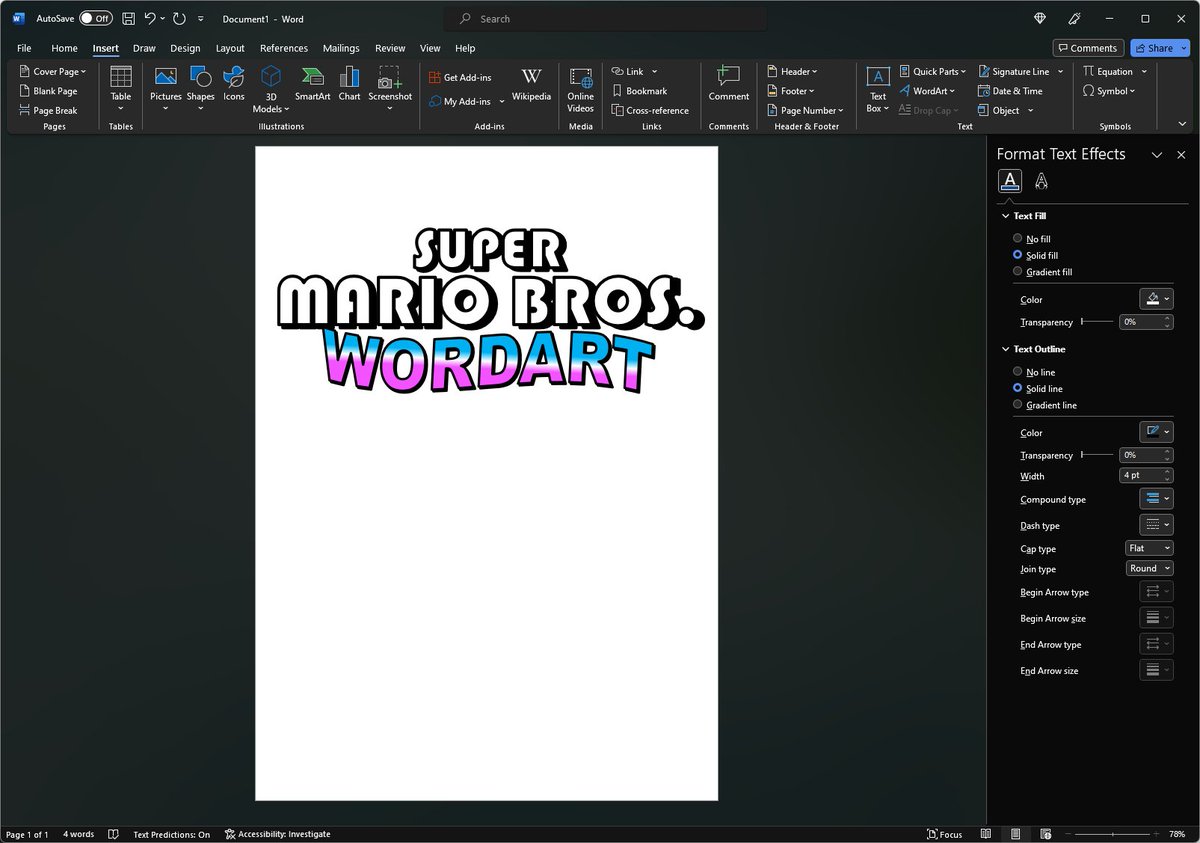Insert 3D Models
This screenshot has width=1200, height=843.
coord(270,88)
